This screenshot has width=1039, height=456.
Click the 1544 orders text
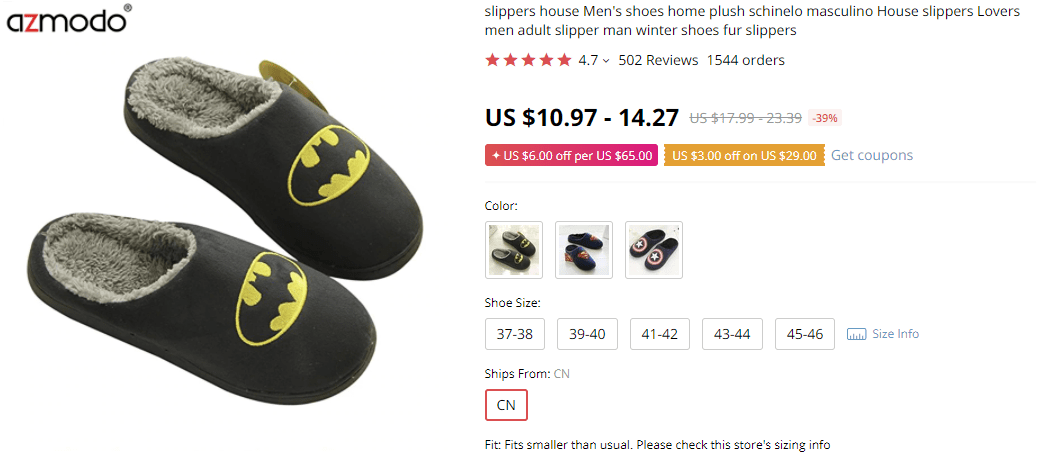[x=745, y=60]
